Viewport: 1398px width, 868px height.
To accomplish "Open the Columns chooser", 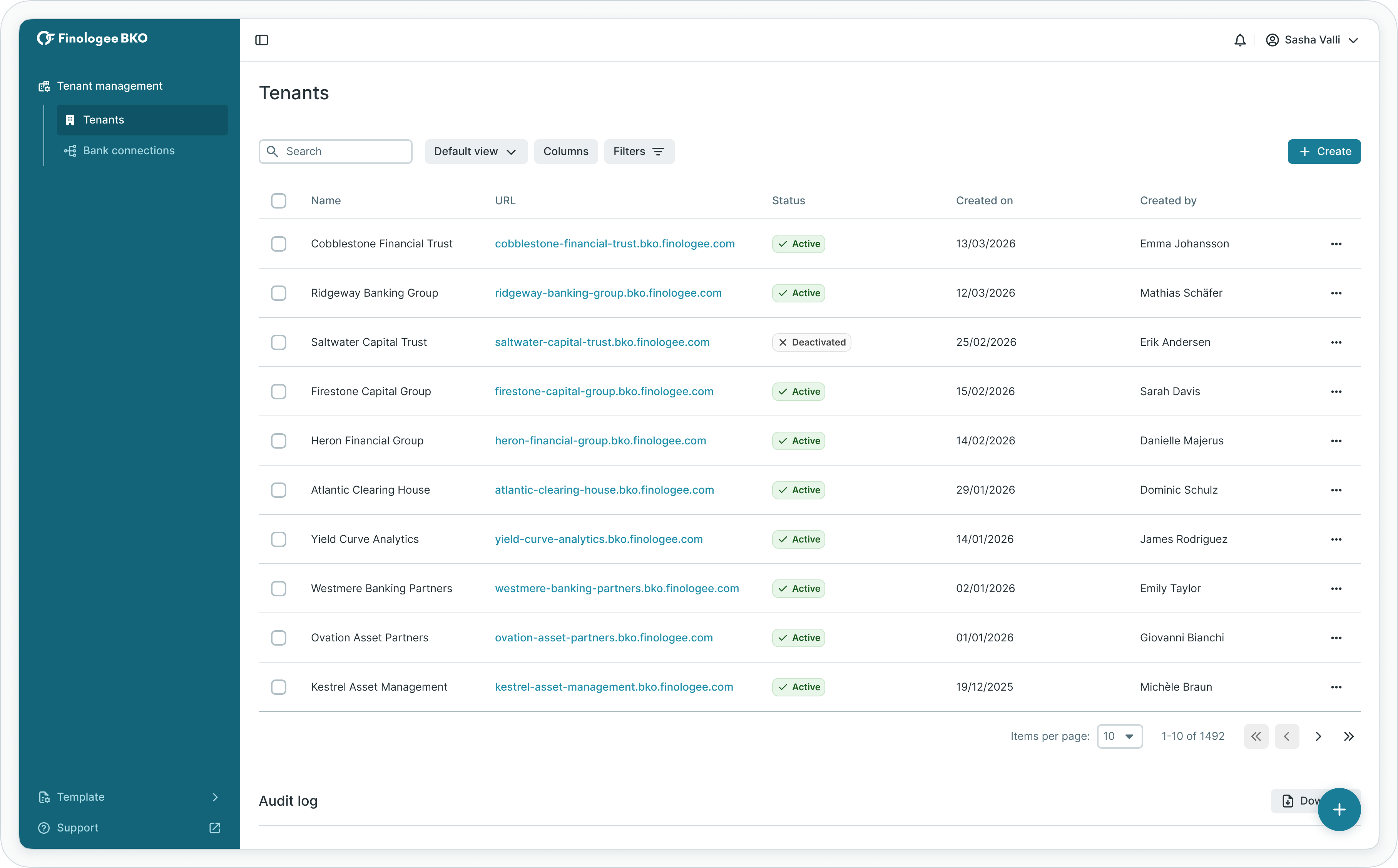I will pyautogui.click(x=565, y=152).
